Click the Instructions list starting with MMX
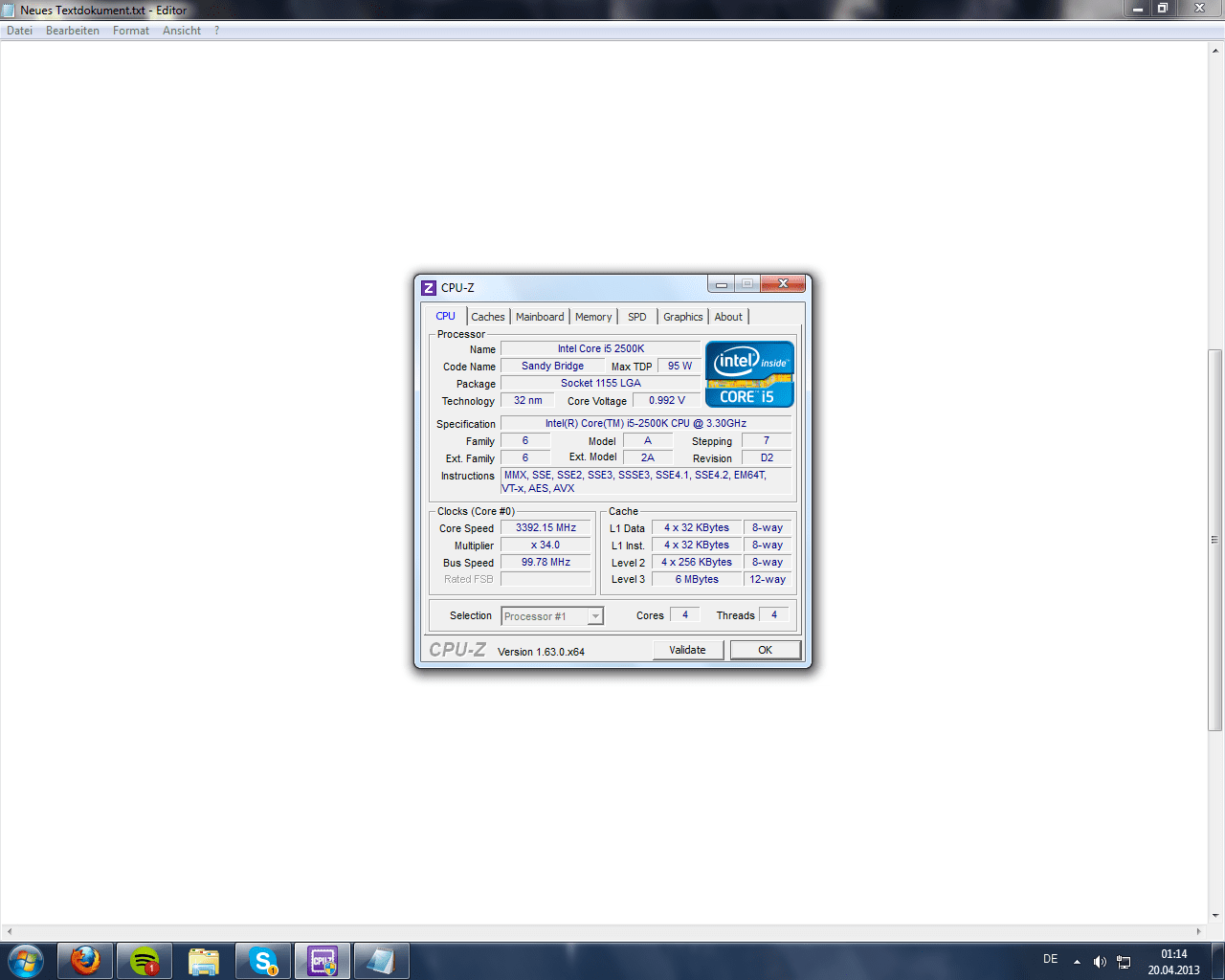Screen dimensions: 1225x980 pyautogui.click(x=648, y=481)
